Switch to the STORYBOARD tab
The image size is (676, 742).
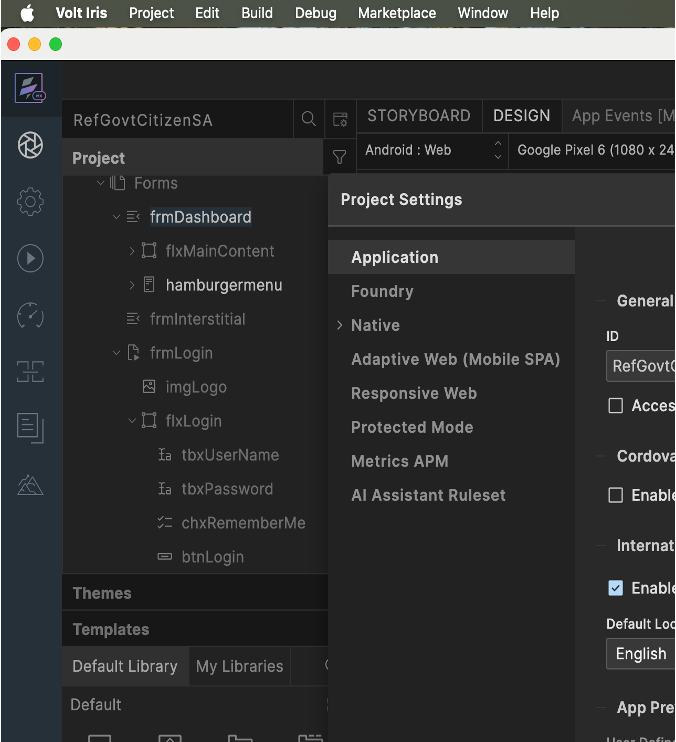coord(418,116)
